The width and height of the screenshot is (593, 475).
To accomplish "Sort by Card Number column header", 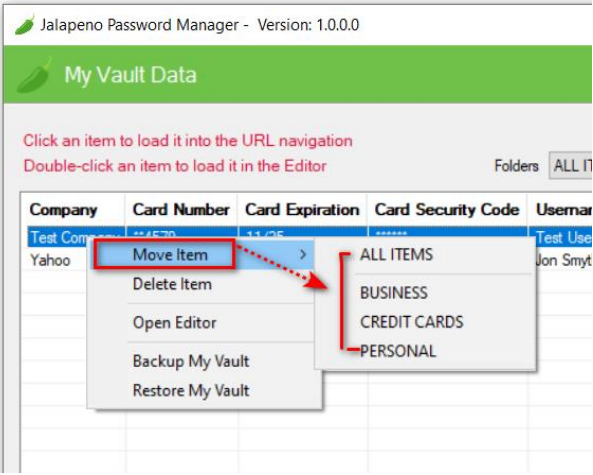I will [182, 210].
